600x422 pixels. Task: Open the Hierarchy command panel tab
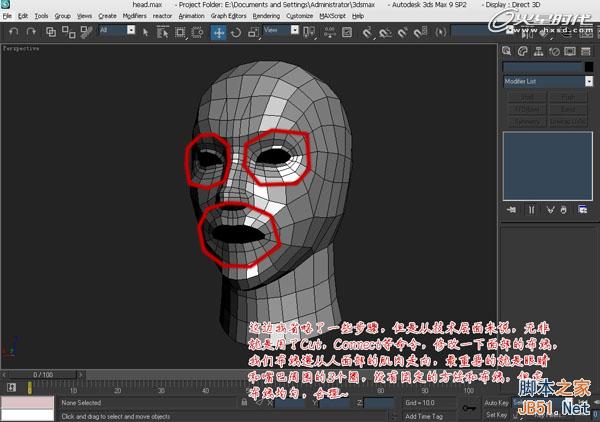[540, 51]
